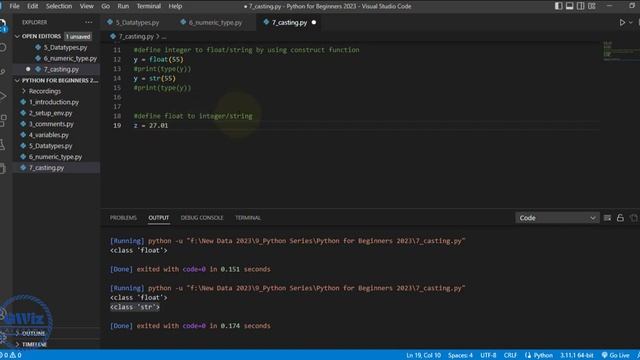
Task: Run the Python file with play button
Action: pyautogui.click(x=622, y=22)
